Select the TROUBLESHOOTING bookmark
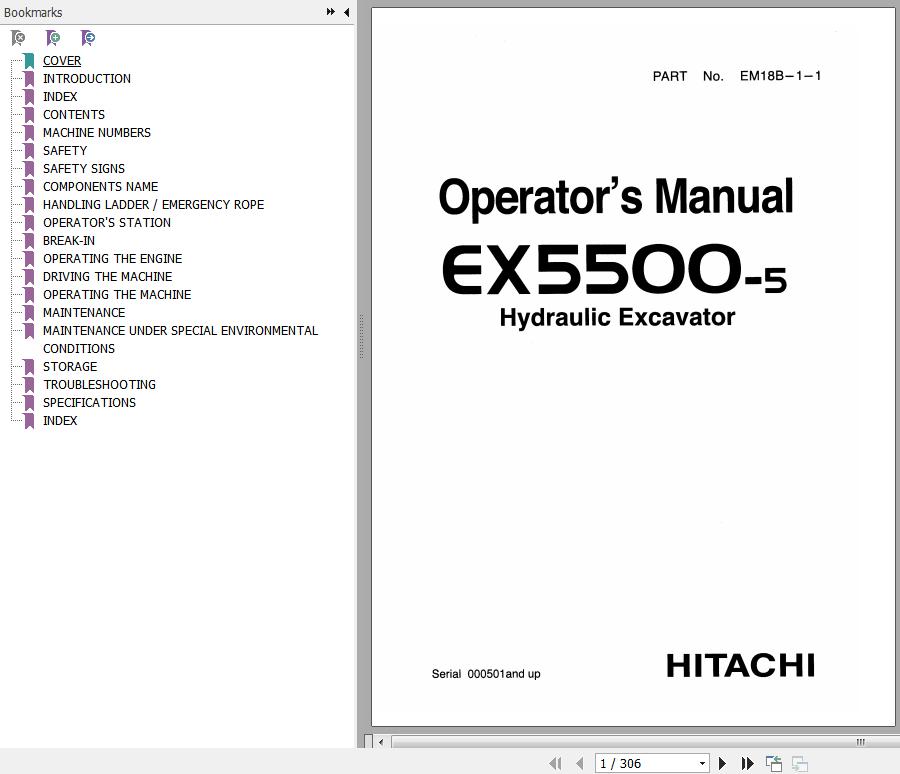Screen dimensions: 900x774 pyautogui.click(x=99, y=385)
